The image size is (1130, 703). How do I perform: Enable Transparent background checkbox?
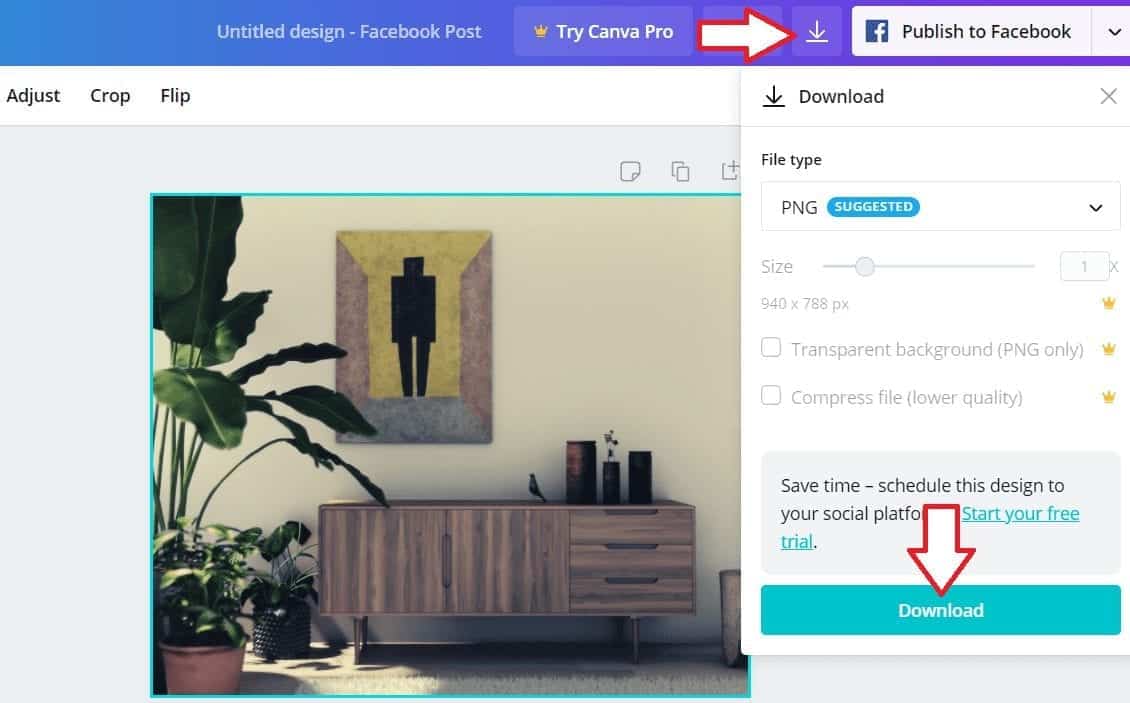pos(771,348)
